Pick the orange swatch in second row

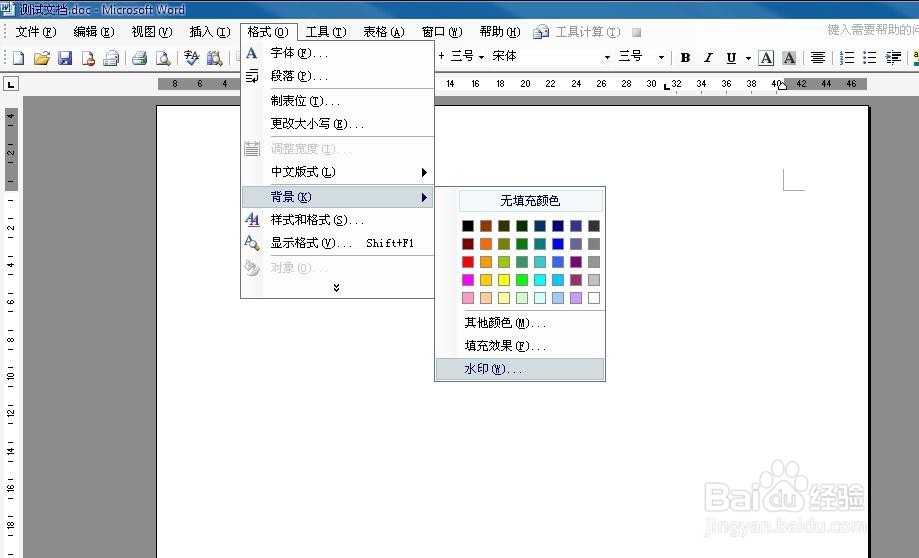(x=486, y=244)
